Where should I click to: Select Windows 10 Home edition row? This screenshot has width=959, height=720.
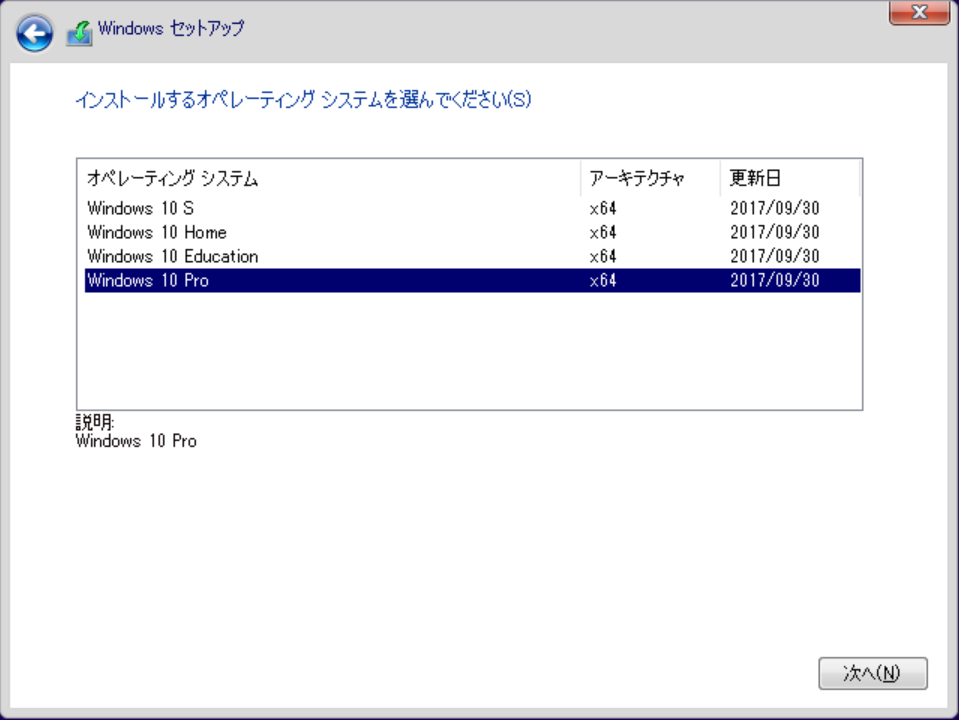(472, 232)
